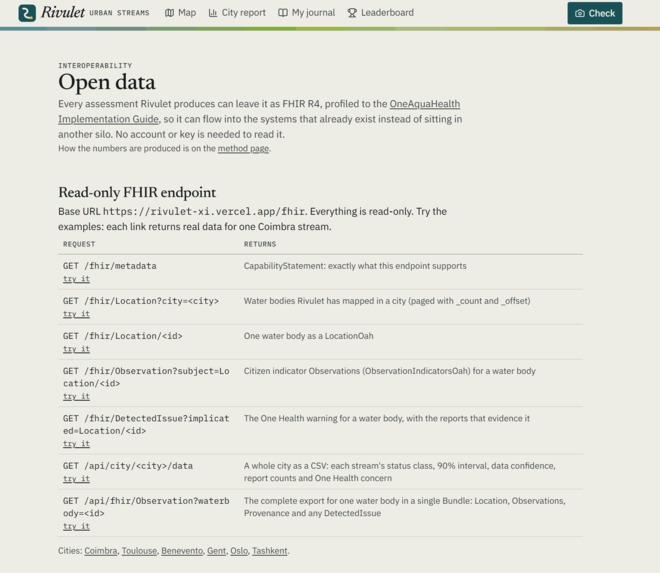Open the My journal label
The image size is (660, 573).
(x=313, y=13)
